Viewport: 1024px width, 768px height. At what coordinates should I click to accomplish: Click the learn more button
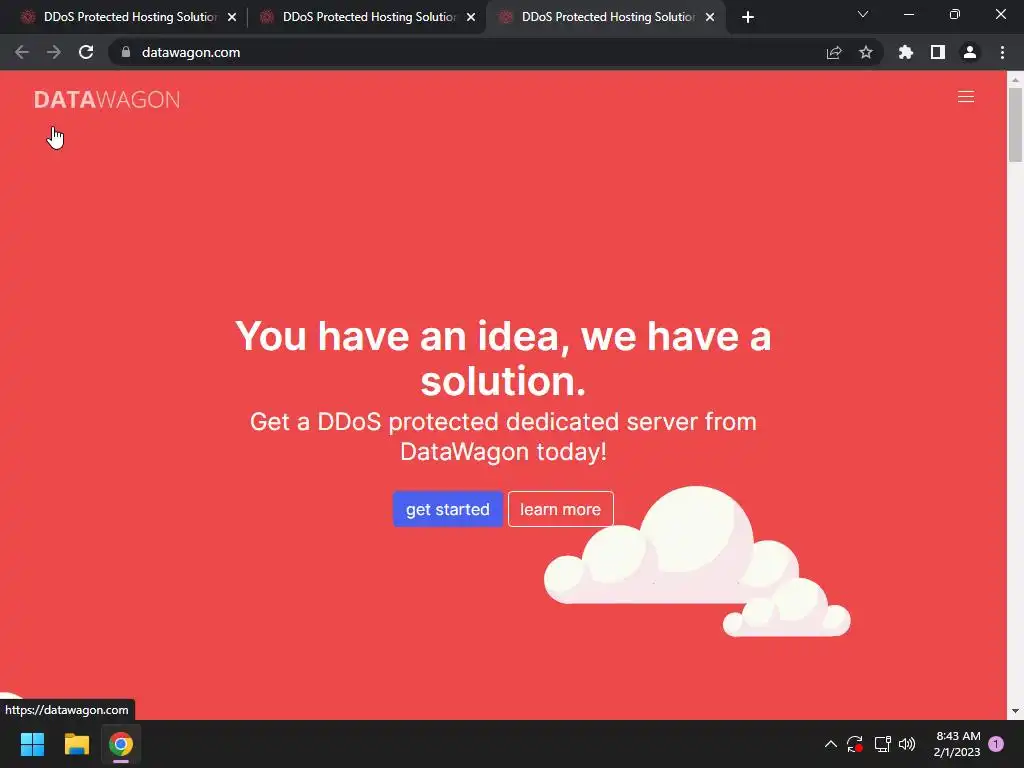[x=560, y=509]
